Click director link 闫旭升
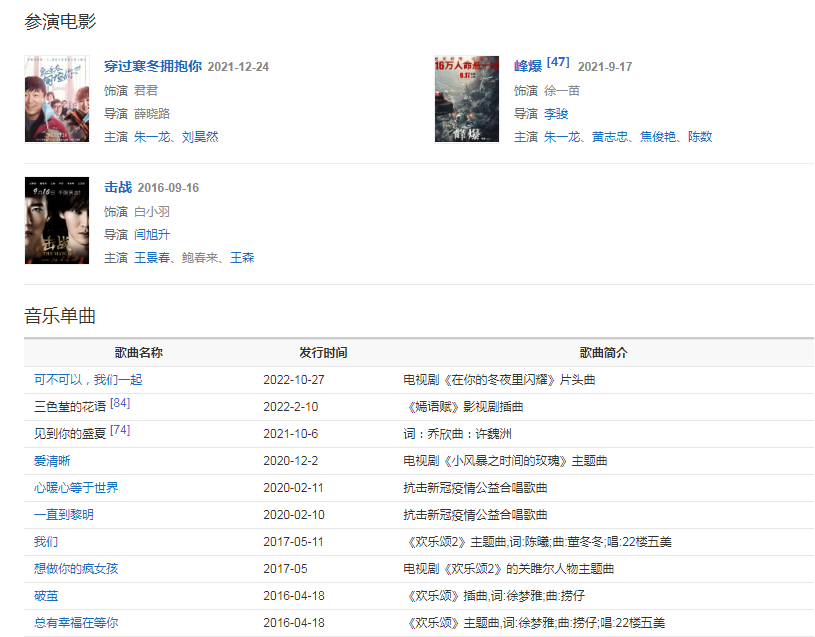This screenshot has width=815, height=637. click(152, 235)
